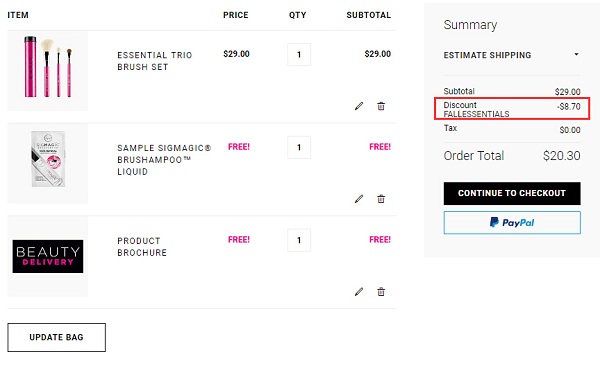This screenshot has height=377, width=600.
Task: Open Beauty Delivery brochure thumbnail
Action: (x=48, y=256)
